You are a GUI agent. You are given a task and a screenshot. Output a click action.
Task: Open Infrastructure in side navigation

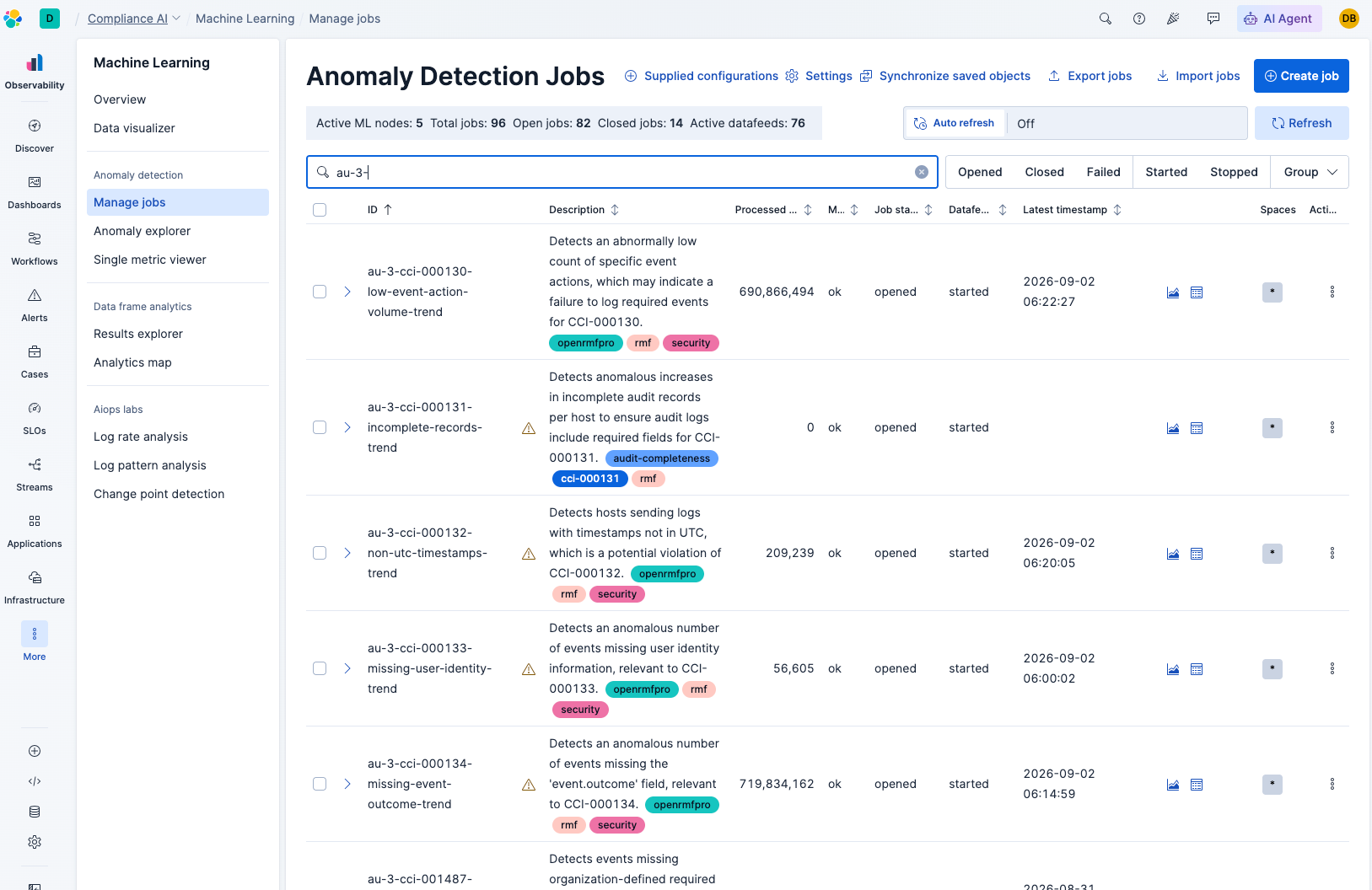click(35, 587)
